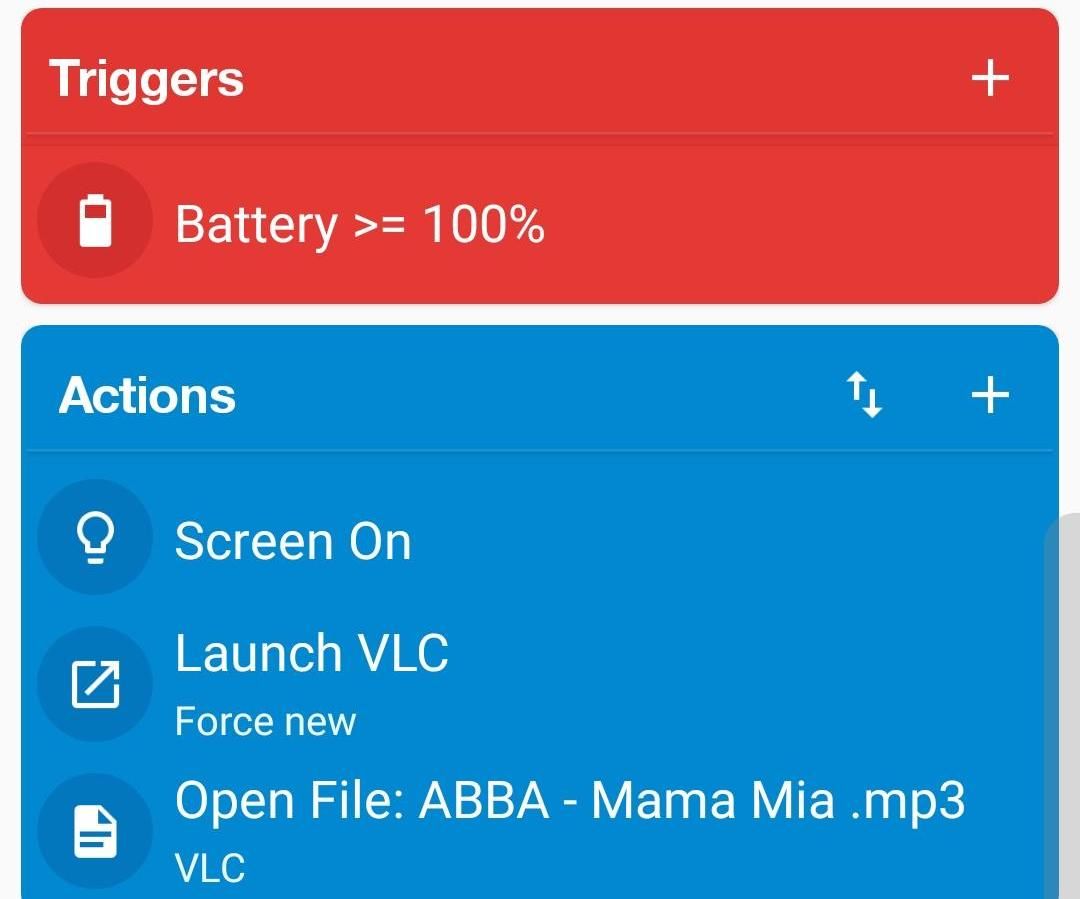The width and height of the screenshot is (1080, 899).
Task: Click the launch icon next to Launch VLC
Action: coord(95,683)
